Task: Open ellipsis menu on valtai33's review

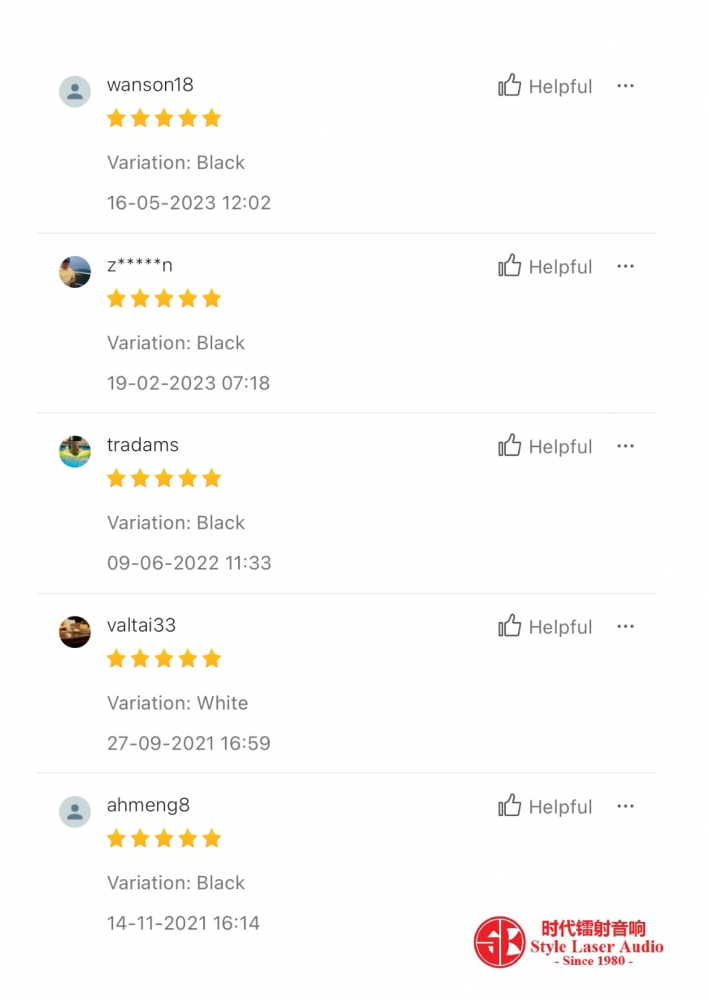Action: point(625,626)
